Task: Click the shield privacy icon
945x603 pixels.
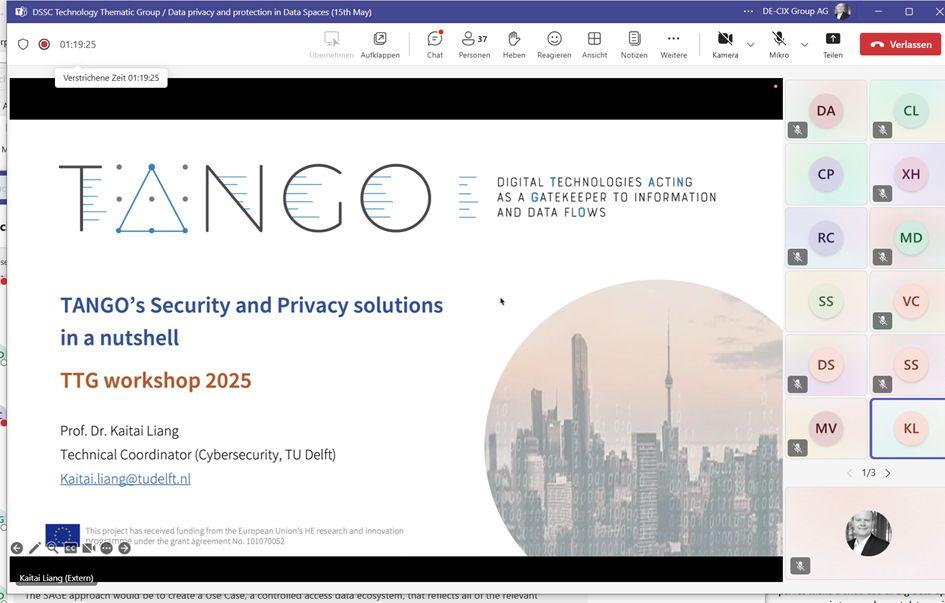Action: point(23,44)
